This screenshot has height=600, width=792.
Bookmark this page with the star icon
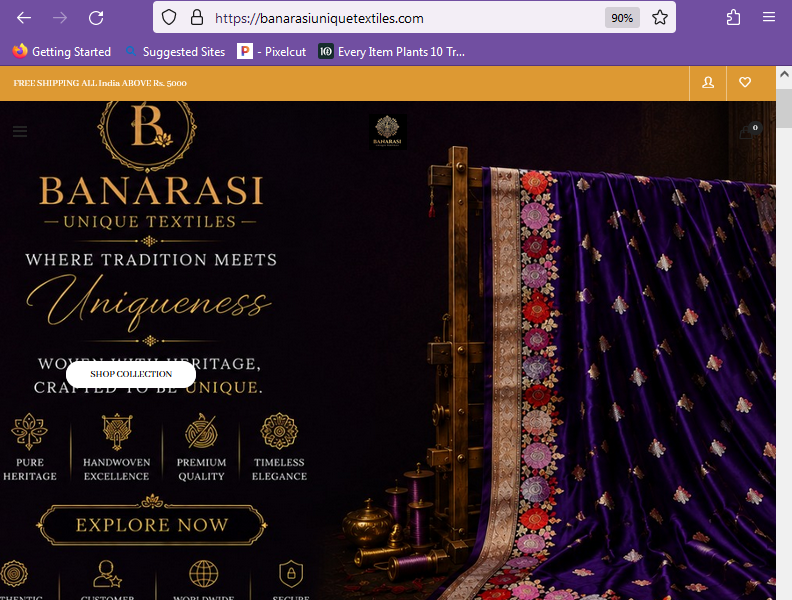660,18
